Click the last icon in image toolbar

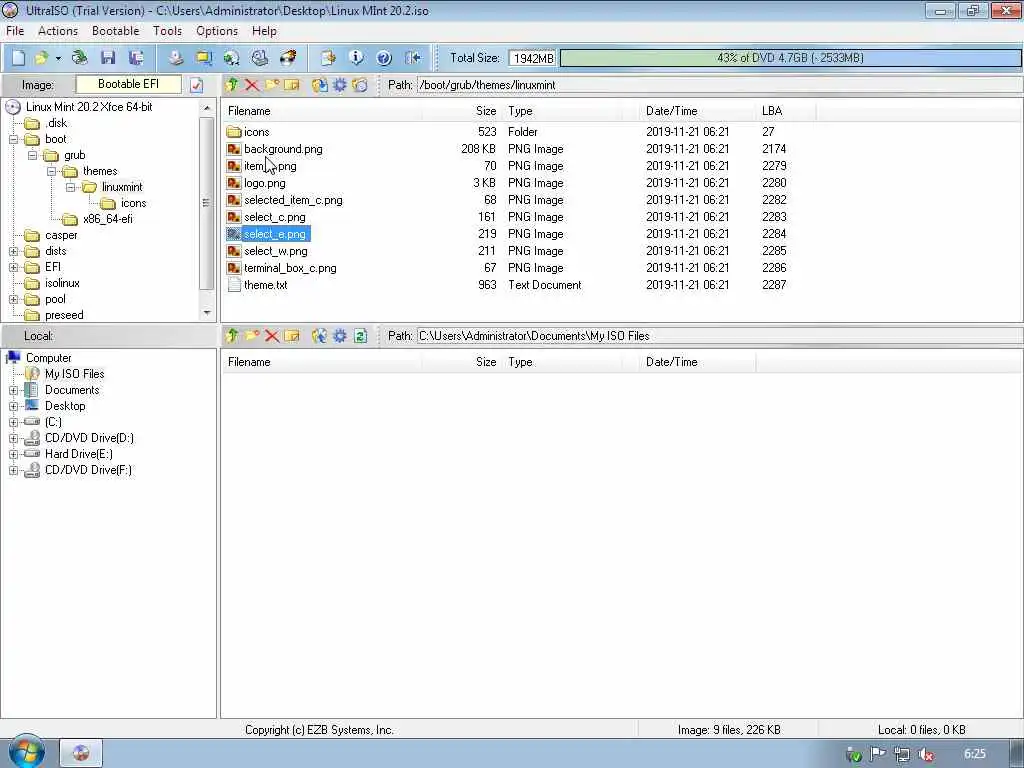point(360,85)
